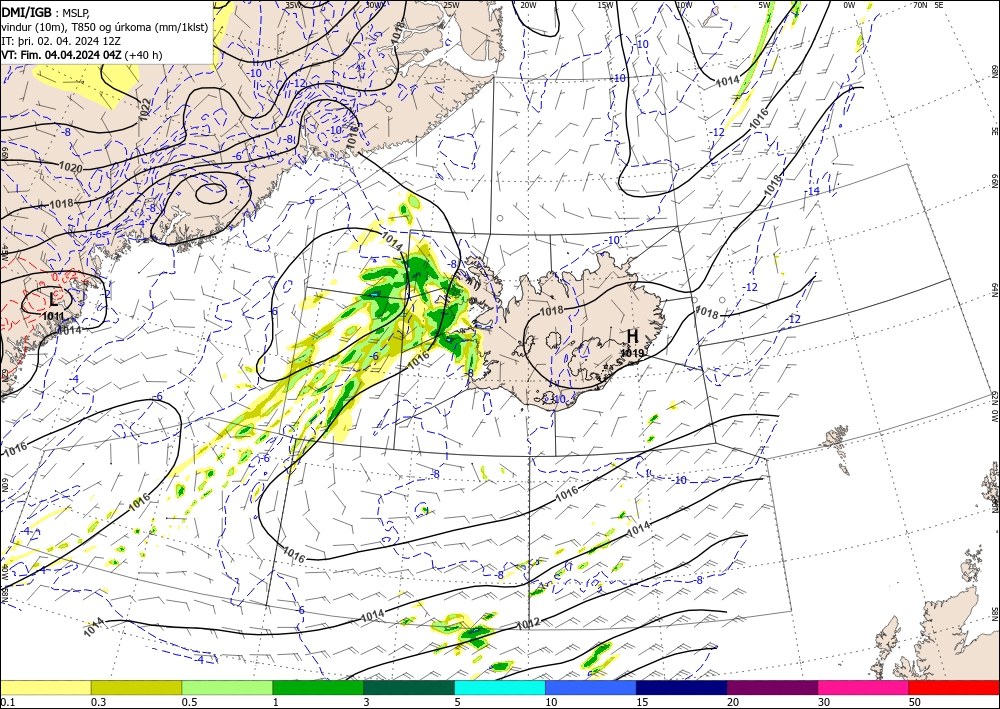Click the 20W longitude label
The width and height of the screenshot is (1000, 709).
point(527,5)
